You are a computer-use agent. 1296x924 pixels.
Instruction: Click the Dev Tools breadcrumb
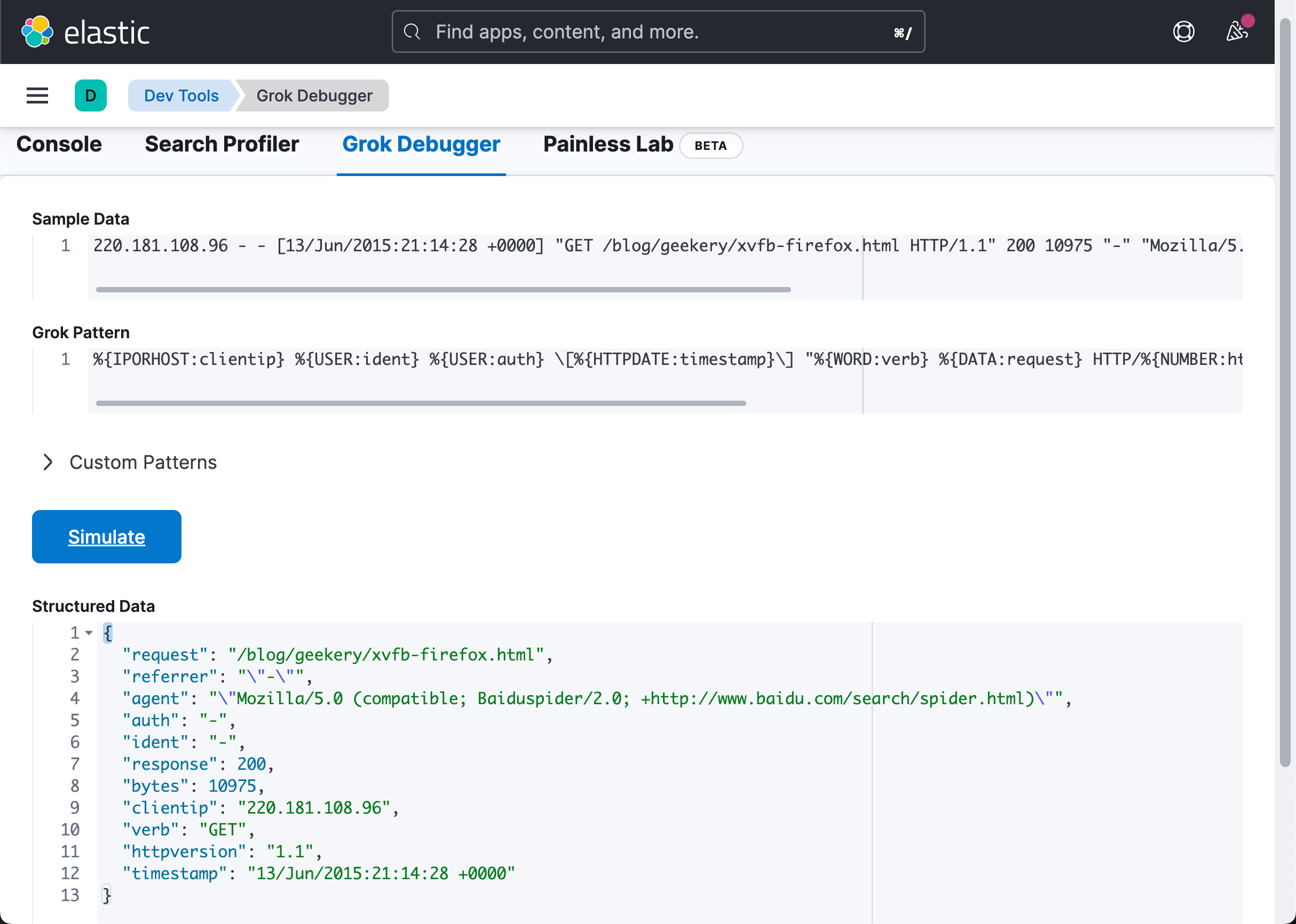pos(181,95)
